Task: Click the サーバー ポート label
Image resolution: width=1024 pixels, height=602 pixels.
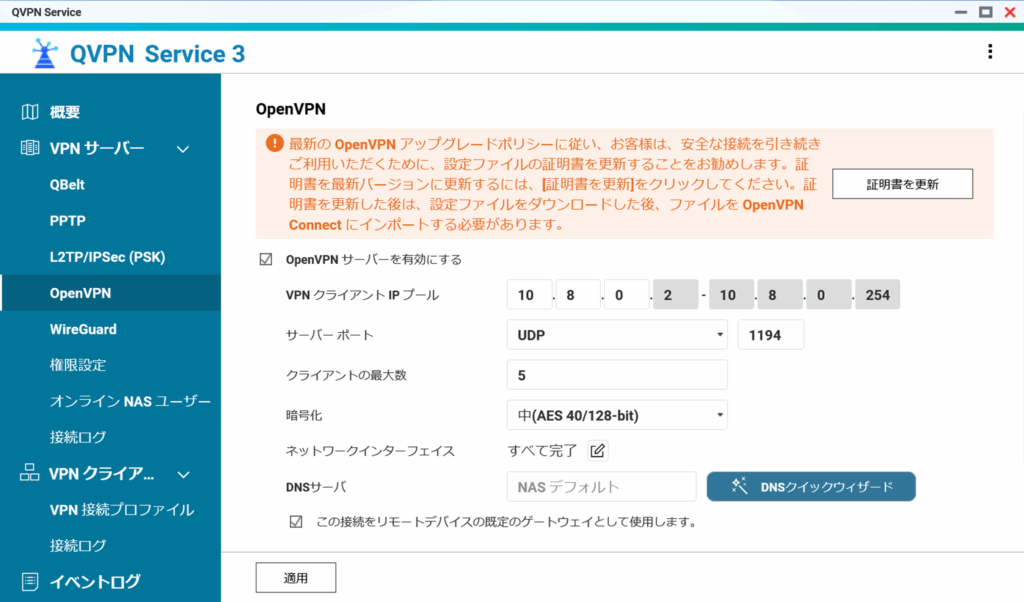Action: pos(330,335)
